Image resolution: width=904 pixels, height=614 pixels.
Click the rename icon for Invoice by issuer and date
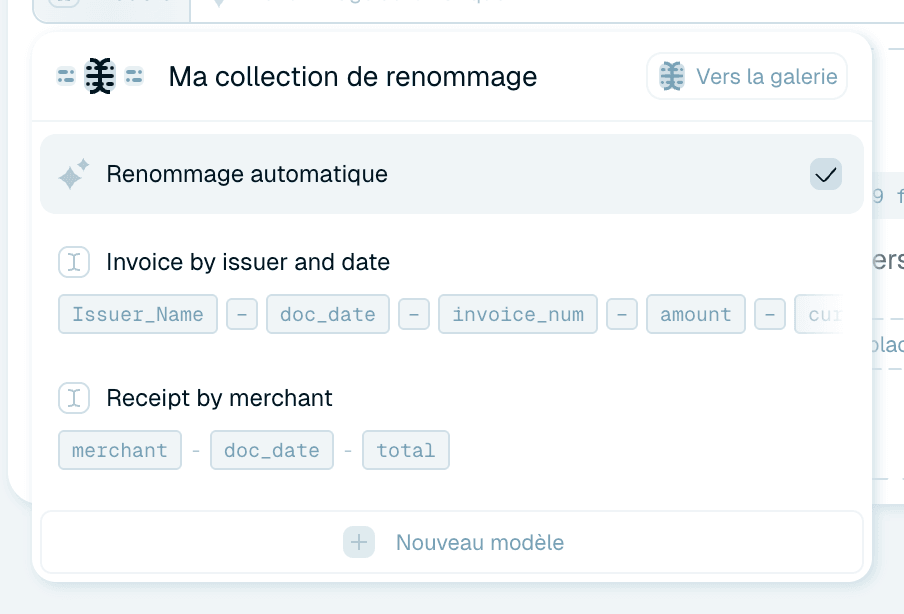(74, 262)
